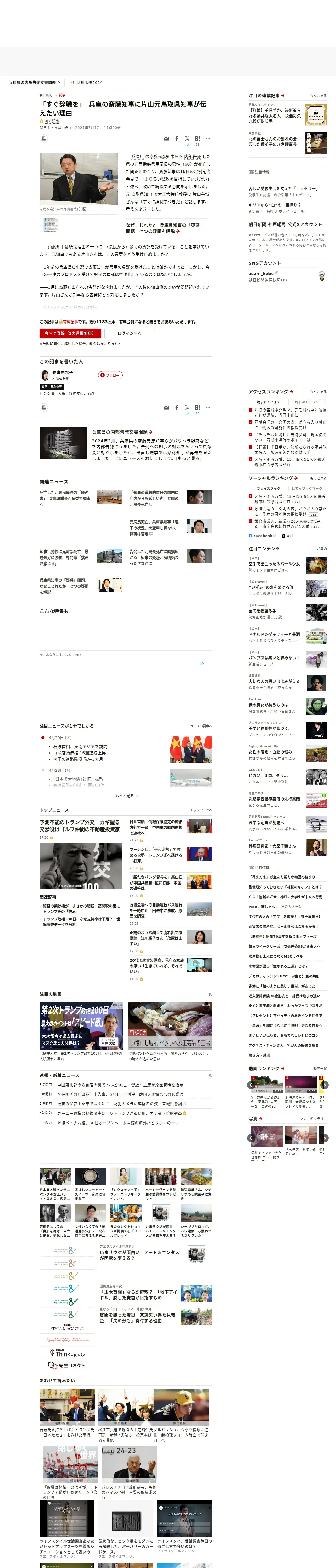
Task: Click もっと見る next to ソーシャルランキング
Action: (318, 479)
